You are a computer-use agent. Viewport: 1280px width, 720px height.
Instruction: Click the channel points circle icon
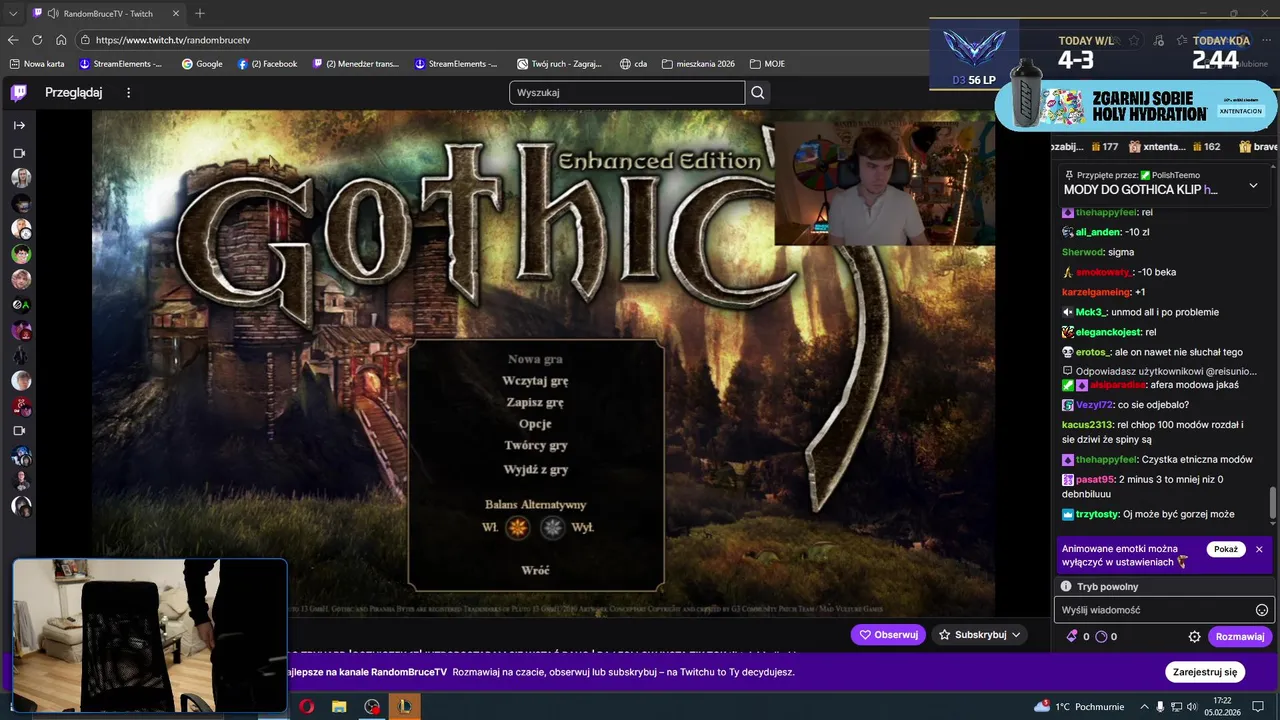1102,636
